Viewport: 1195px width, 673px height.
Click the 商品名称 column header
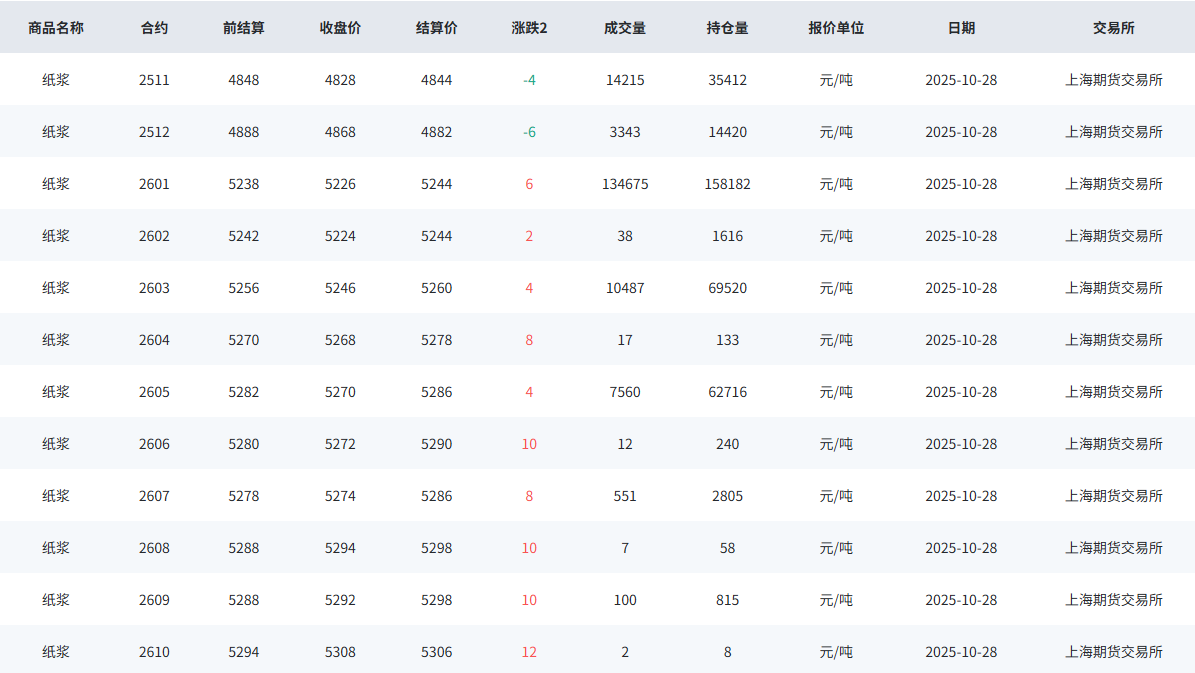coord(56,28)
